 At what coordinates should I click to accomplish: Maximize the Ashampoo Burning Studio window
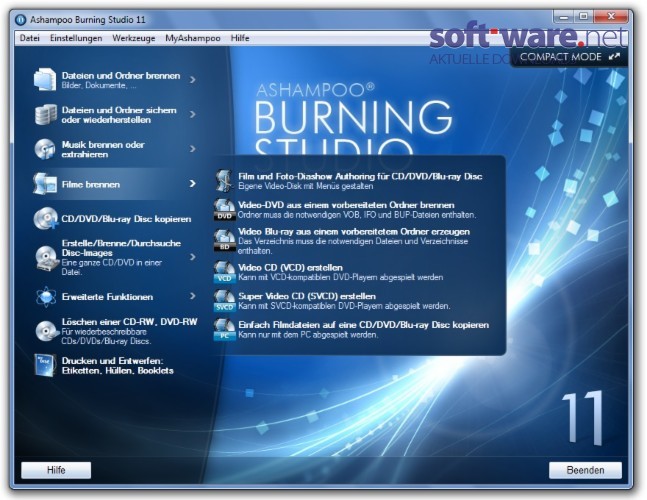pyautogui.click(x=583, y=17)
